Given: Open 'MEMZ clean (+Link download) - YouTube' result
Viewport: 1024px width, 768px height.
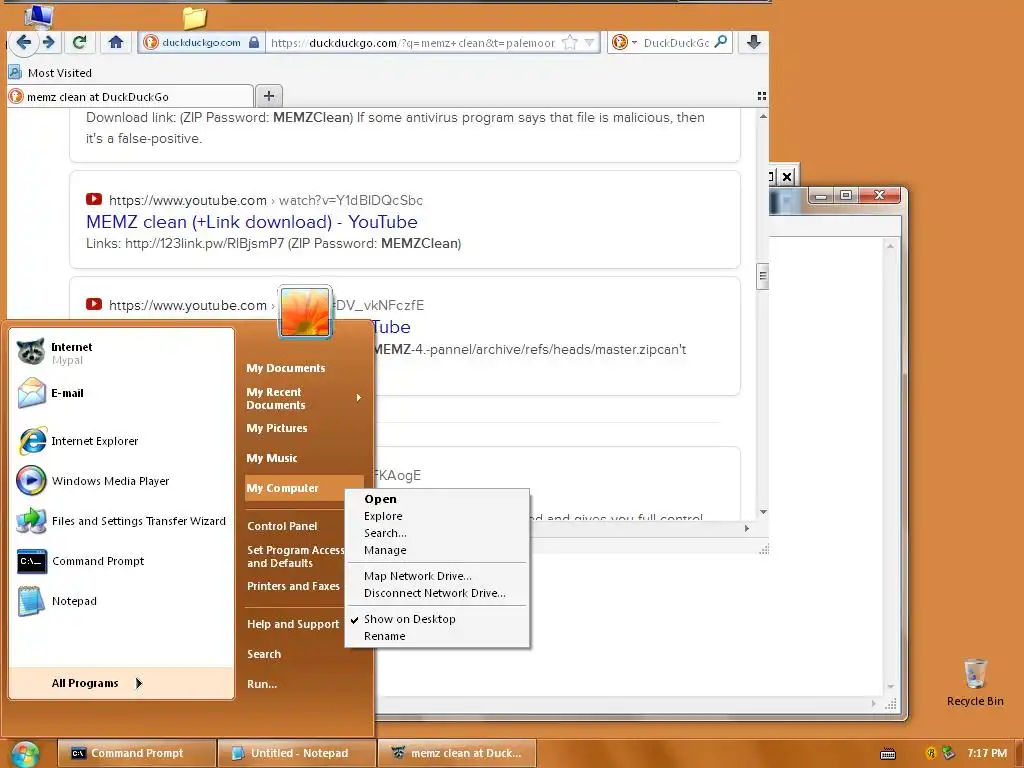Looking at the screenshot, I should click(251, 222).
